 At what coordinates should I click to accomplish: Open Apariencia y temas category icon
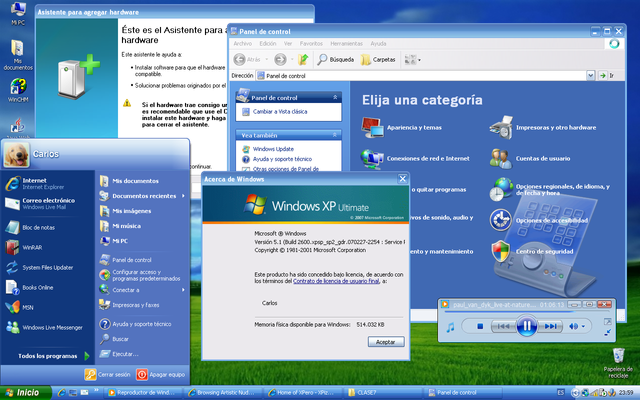pos(372,127)
